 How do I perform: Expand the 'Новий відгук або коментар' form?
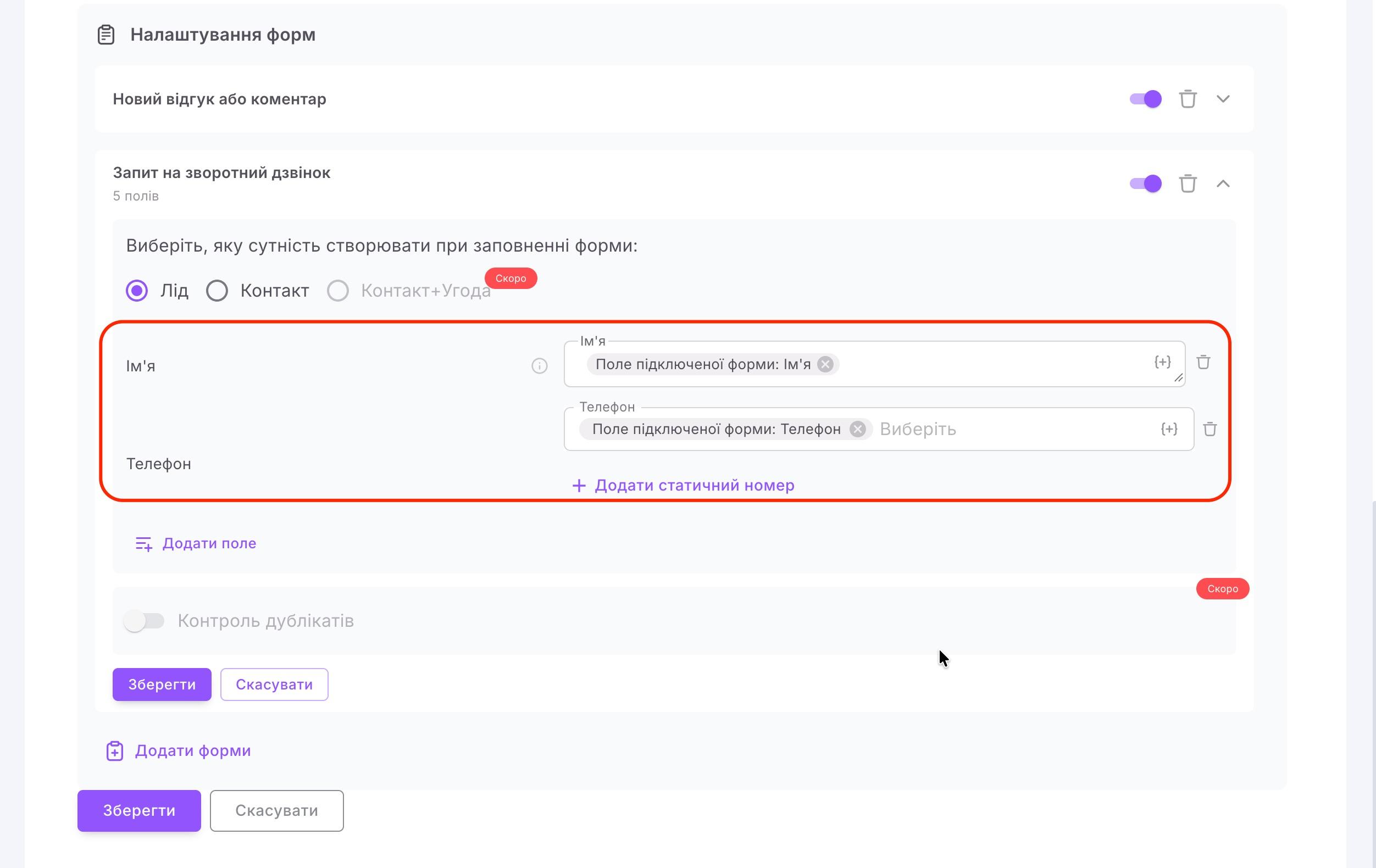coord(1223,99)
